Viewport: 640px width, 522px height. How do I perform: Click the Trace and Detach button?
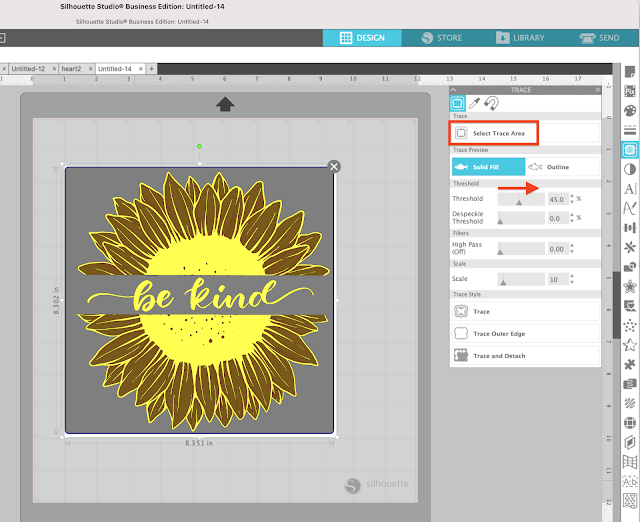[x=525, y=355]
